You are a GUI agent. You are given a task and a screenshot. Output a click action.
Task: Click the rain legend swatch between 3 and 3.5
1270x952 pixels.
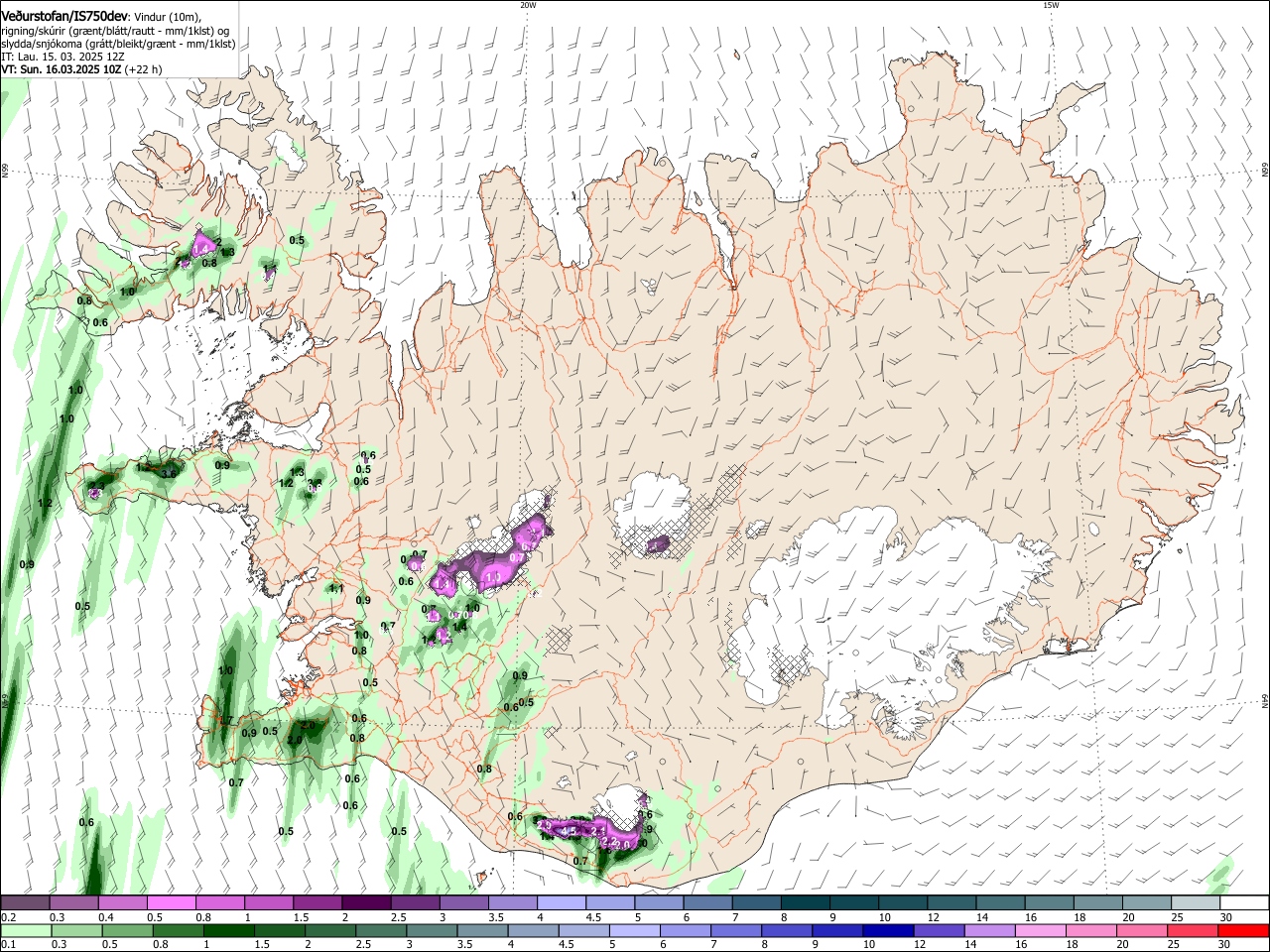point(432,930)
